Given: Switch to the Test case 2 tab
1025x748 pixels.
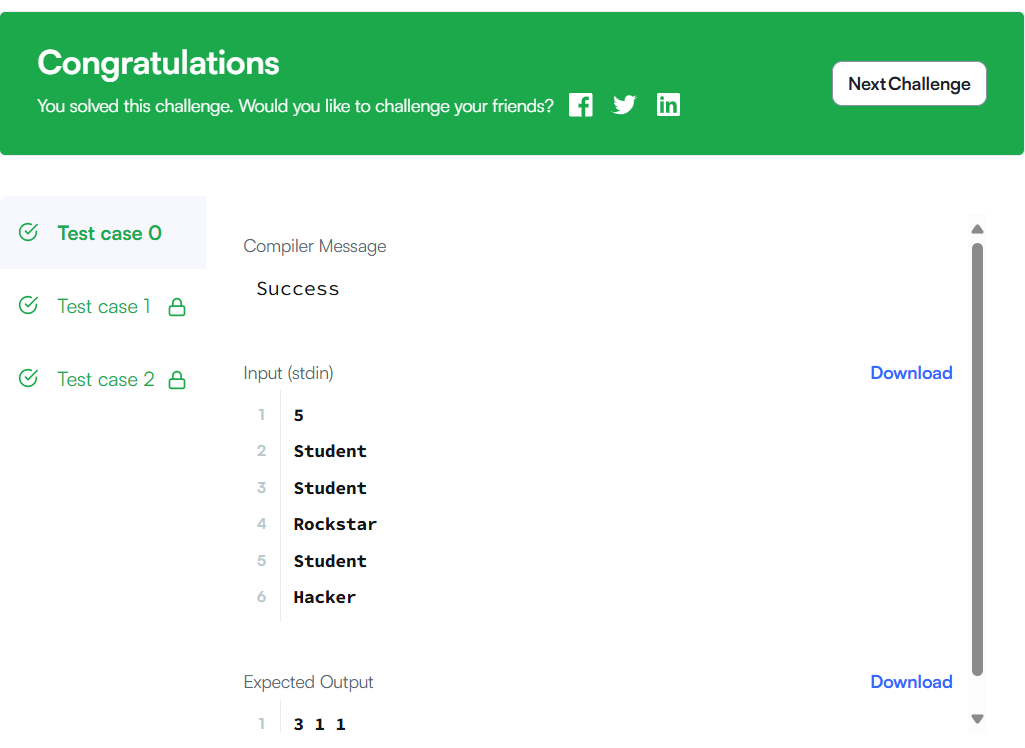Looking at the screenshot, I should [103, 379].
